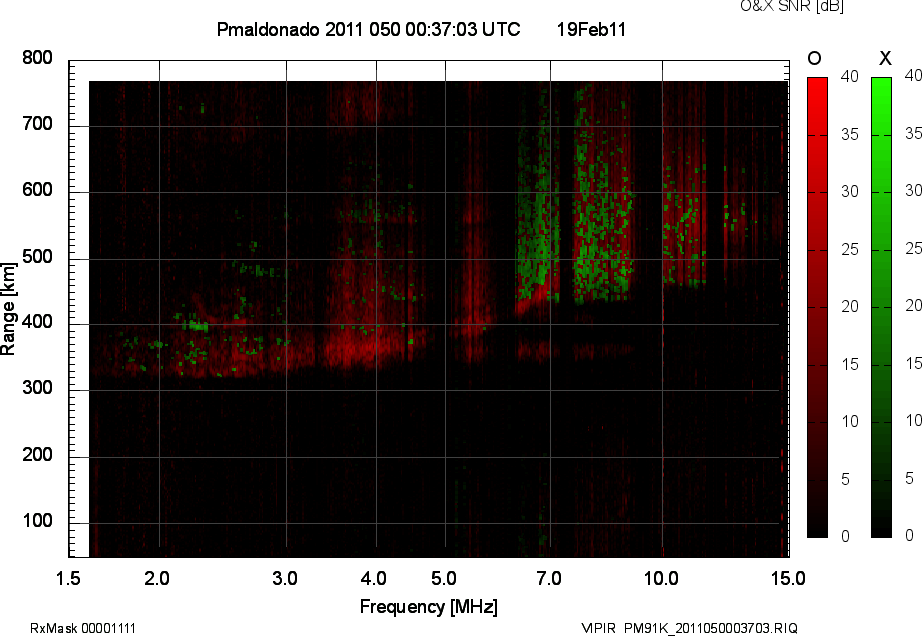Click the 'Range [km]' axis label
This screenshot has width=922, height=636.
8,309
